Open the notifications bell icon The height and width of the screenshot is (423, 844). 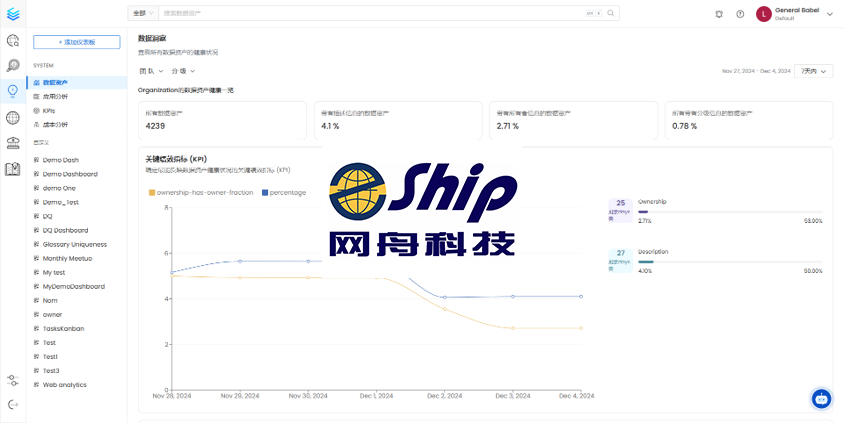(x=719, y=14)
